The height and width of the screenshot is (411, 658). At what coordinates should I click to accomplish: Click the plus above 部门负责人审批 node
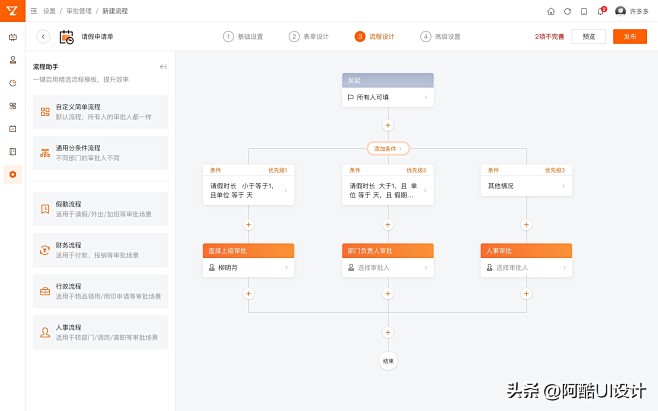[388, 225]
